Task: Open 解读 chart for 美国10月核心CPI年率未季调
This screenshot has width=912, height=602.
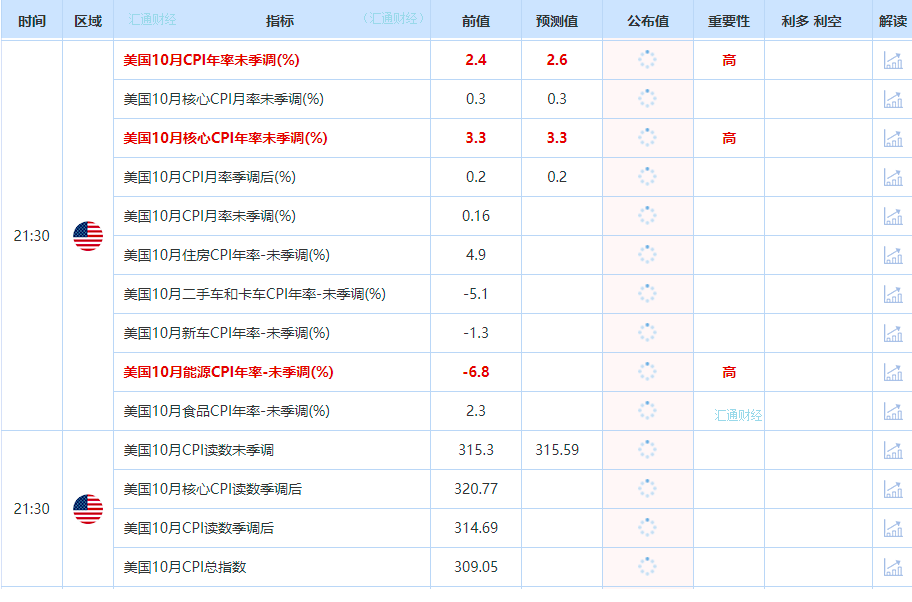Action: tap(891, 138)
